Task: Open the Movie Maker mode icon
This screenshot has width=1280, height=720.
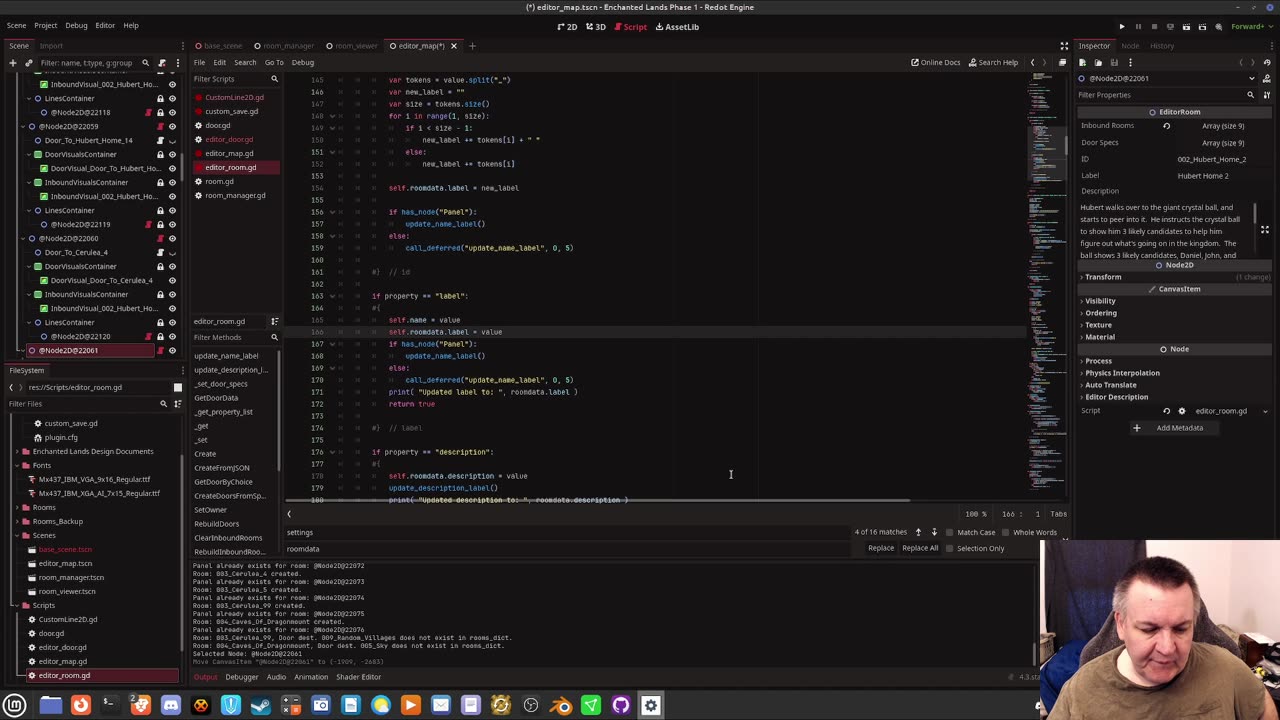Action: (x=1218, y=27)
